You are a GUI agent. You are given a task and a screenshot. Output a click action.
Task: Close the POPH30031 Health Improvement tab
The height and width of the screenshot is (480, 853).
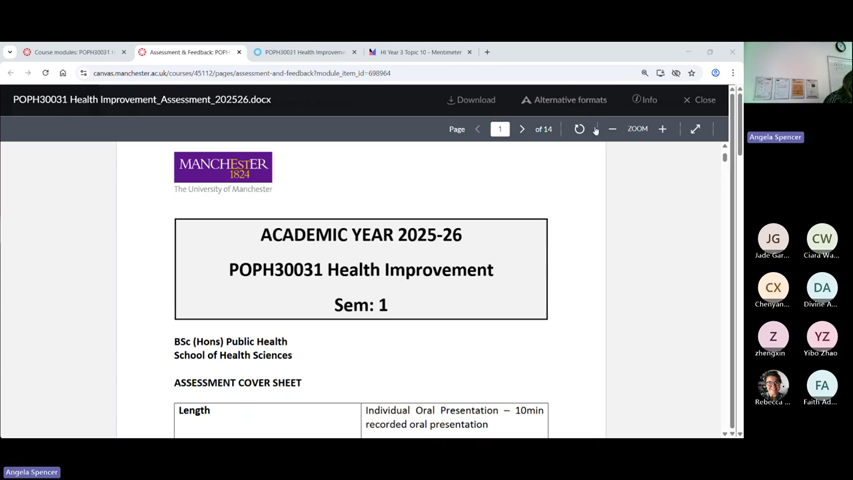pyautogui.click(x=354, y=52)
